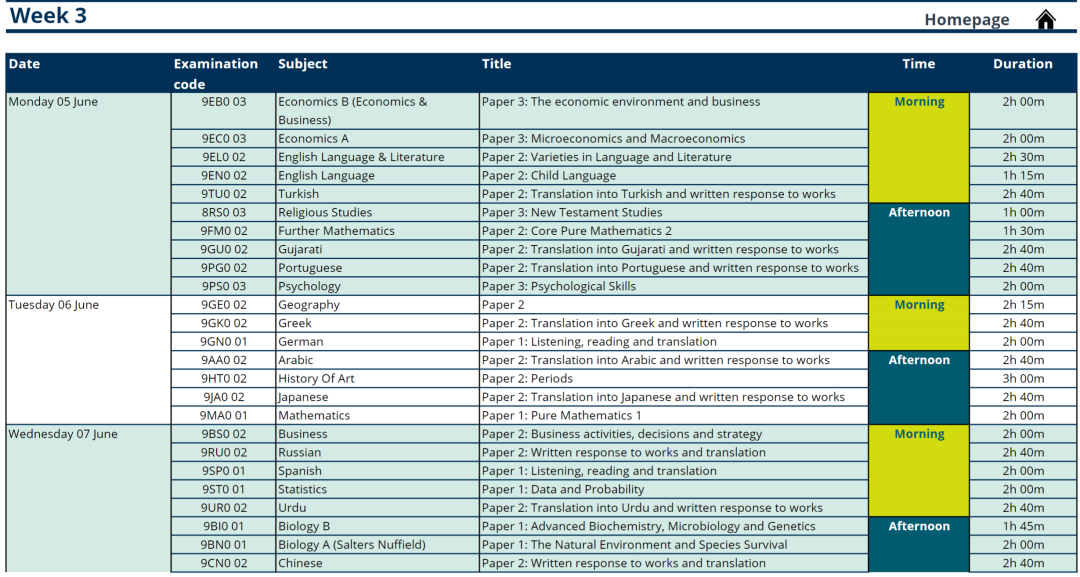1080x577 pixels.
Task: Click exam code 9EB0 03
Action: point(224,102)
